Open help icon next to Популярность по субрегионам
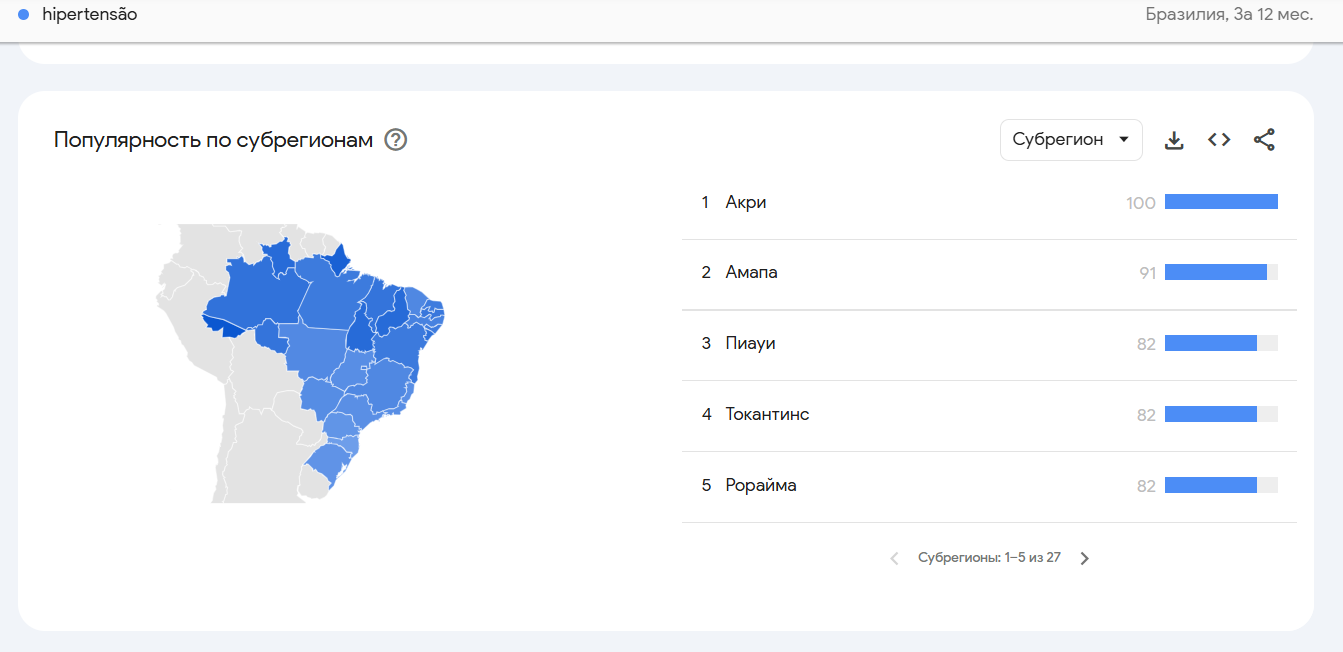 [x=396, y=140]
